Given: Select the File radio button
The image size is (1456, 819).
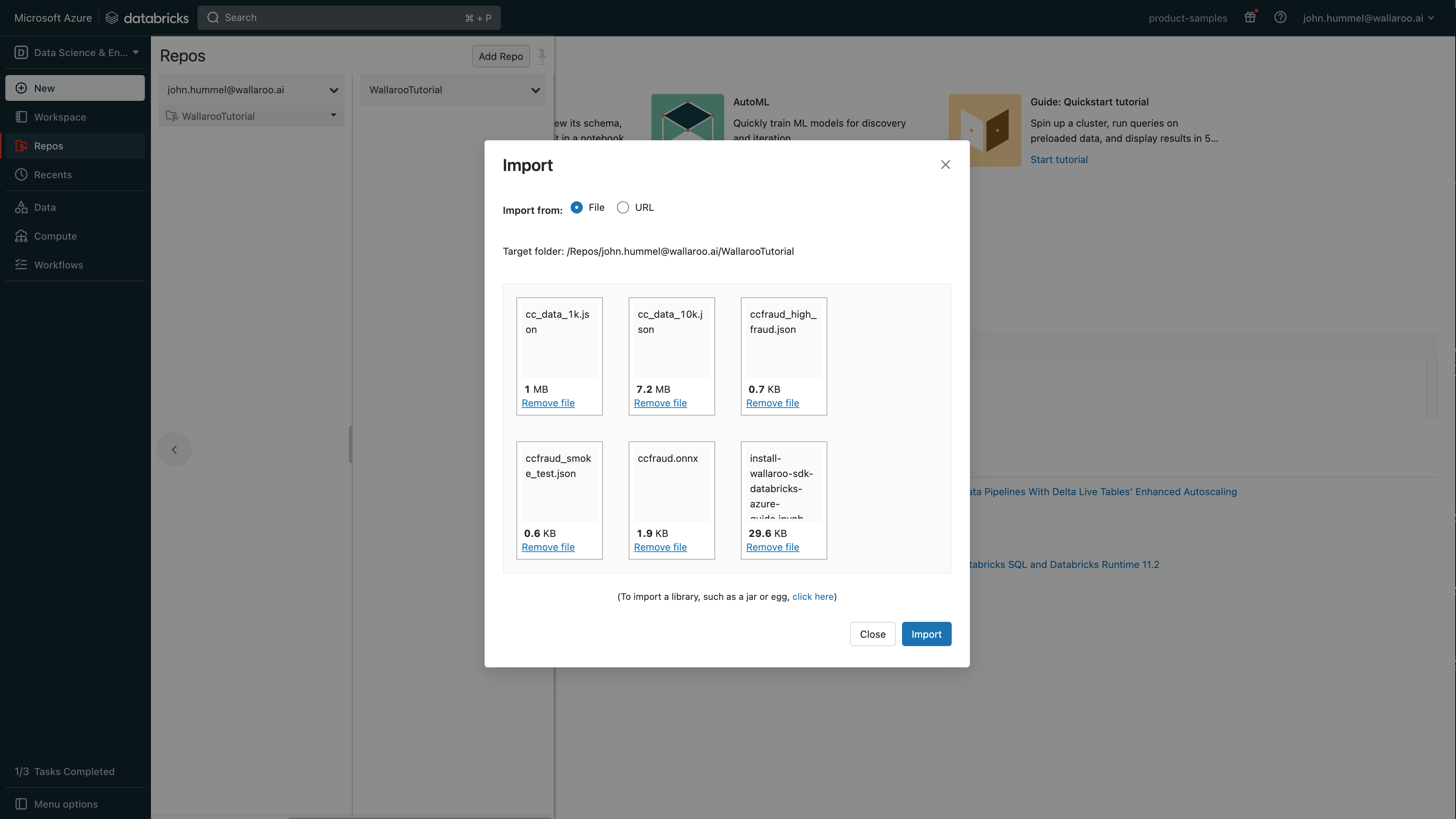Looking at the screenshot, I should coord(576,207).
